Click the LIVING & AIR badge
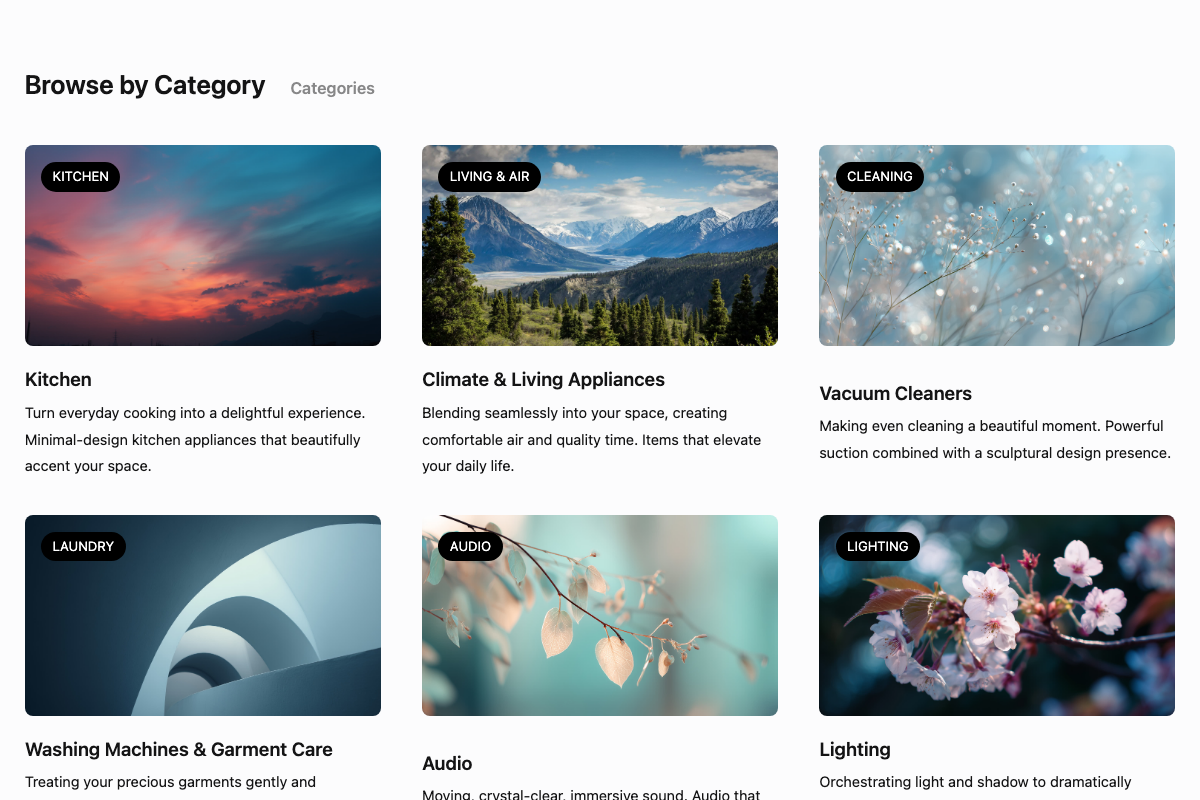 (x=489, y=177)
